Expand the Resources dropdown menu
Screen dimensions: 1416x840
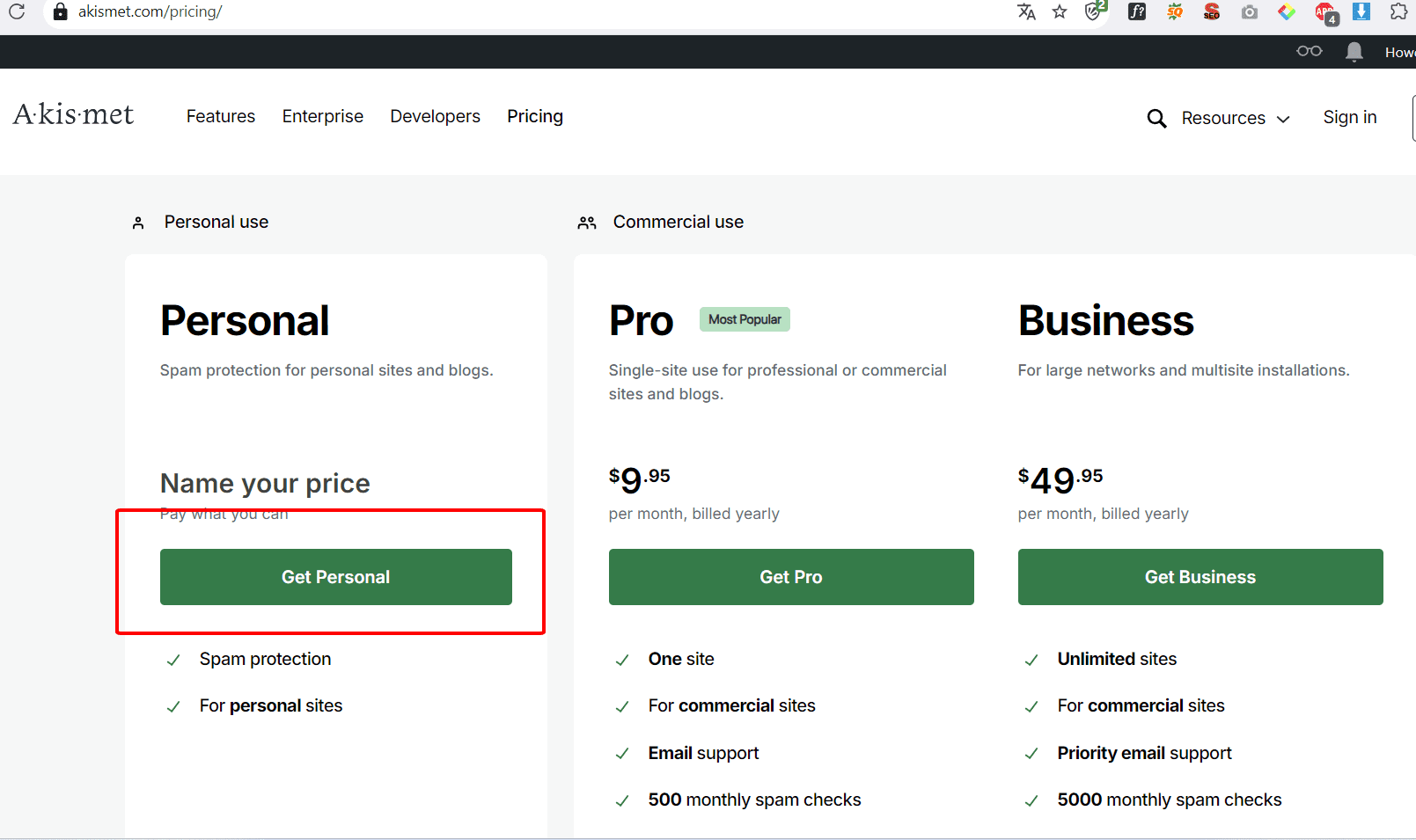click(1236, 118)
